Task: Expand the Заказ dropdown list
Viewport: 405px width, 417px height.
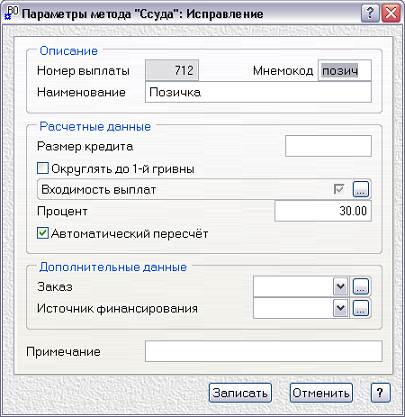Action: click(x=340, y=286)
